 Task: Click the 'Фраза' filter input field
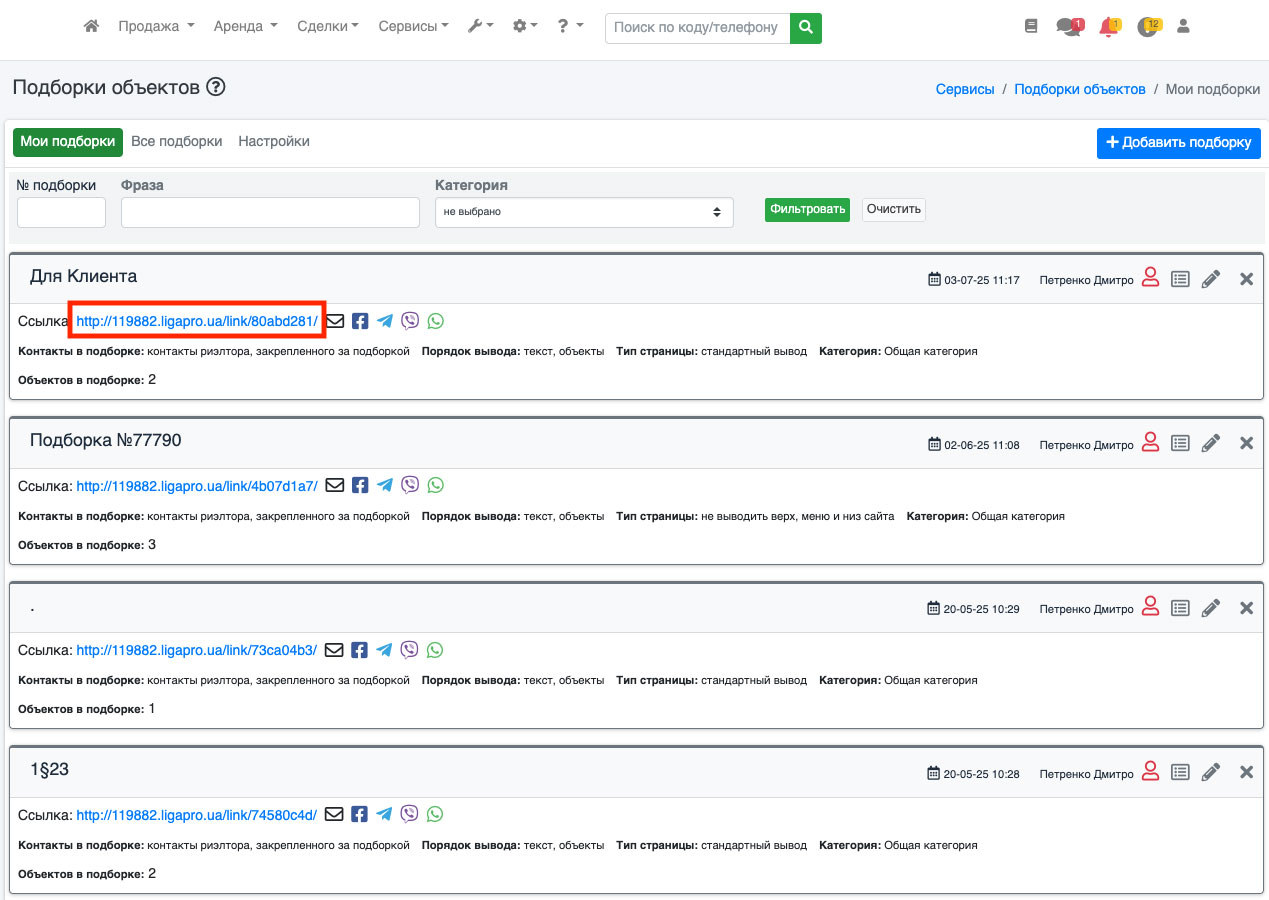(x=270, y=212)
